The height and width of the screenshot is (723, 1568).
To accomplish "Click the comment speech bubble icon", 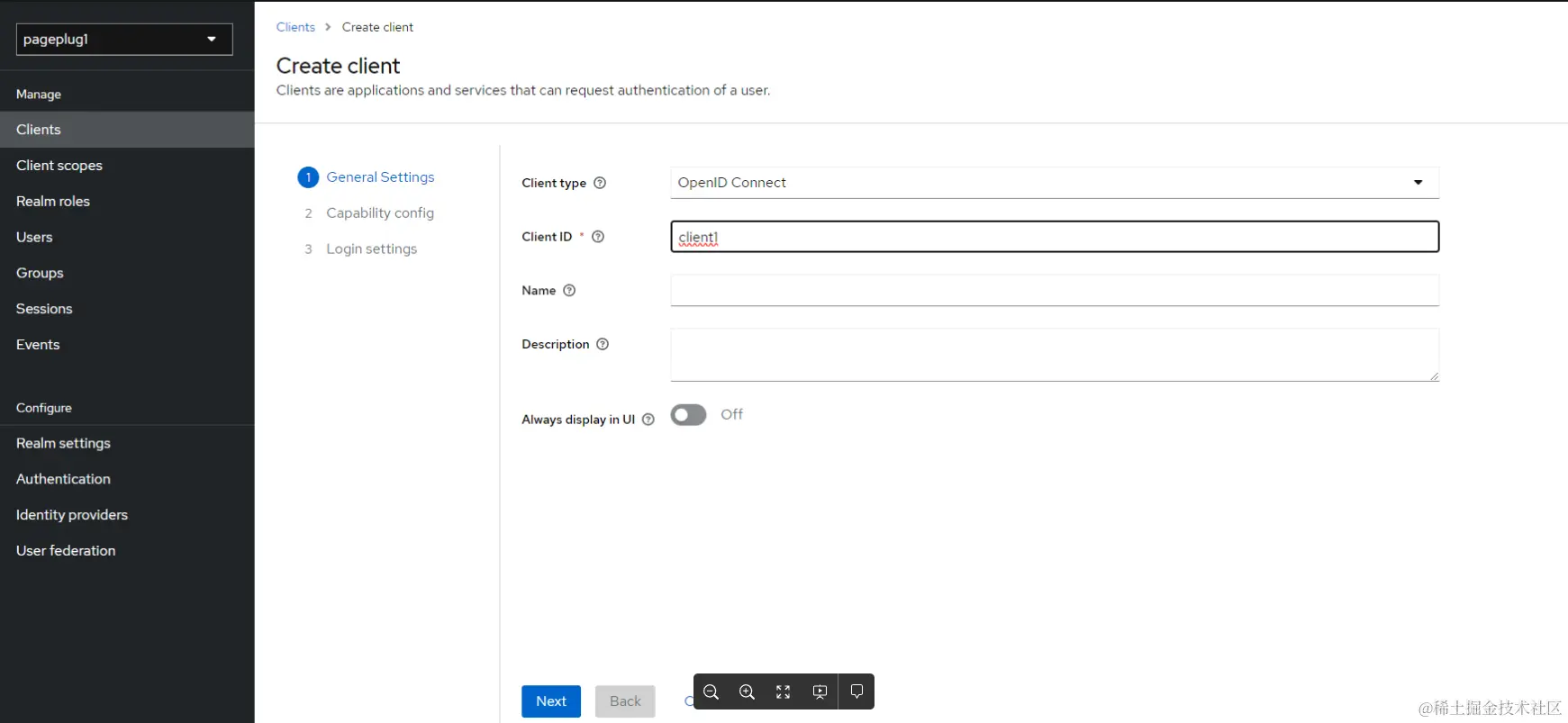I will 857,691.
